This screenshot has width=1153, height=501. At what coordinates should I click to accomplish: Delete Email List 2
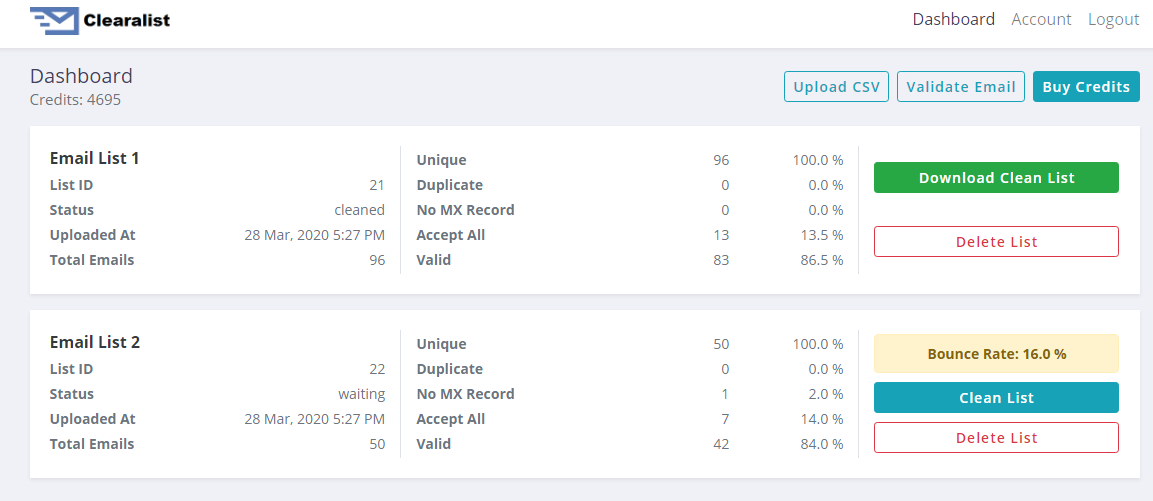click(996, 438)
